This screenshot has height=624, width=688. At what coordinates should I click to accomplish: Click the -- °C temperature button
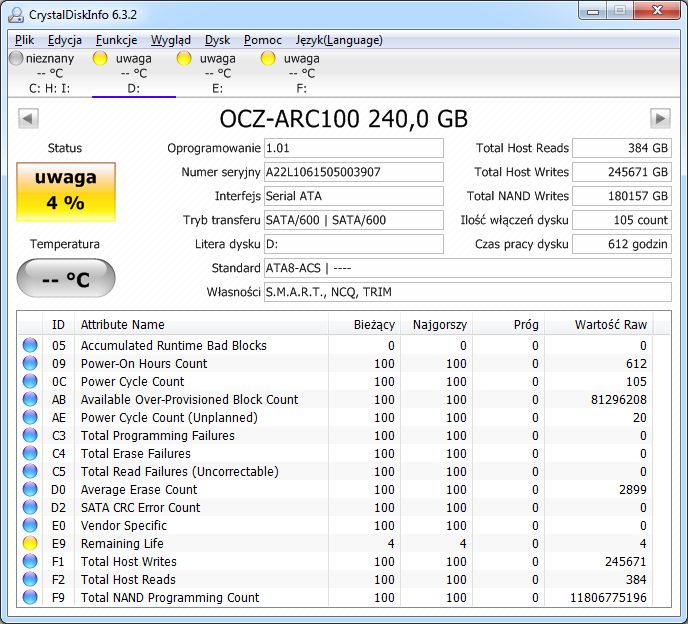(x=66, y=278)
